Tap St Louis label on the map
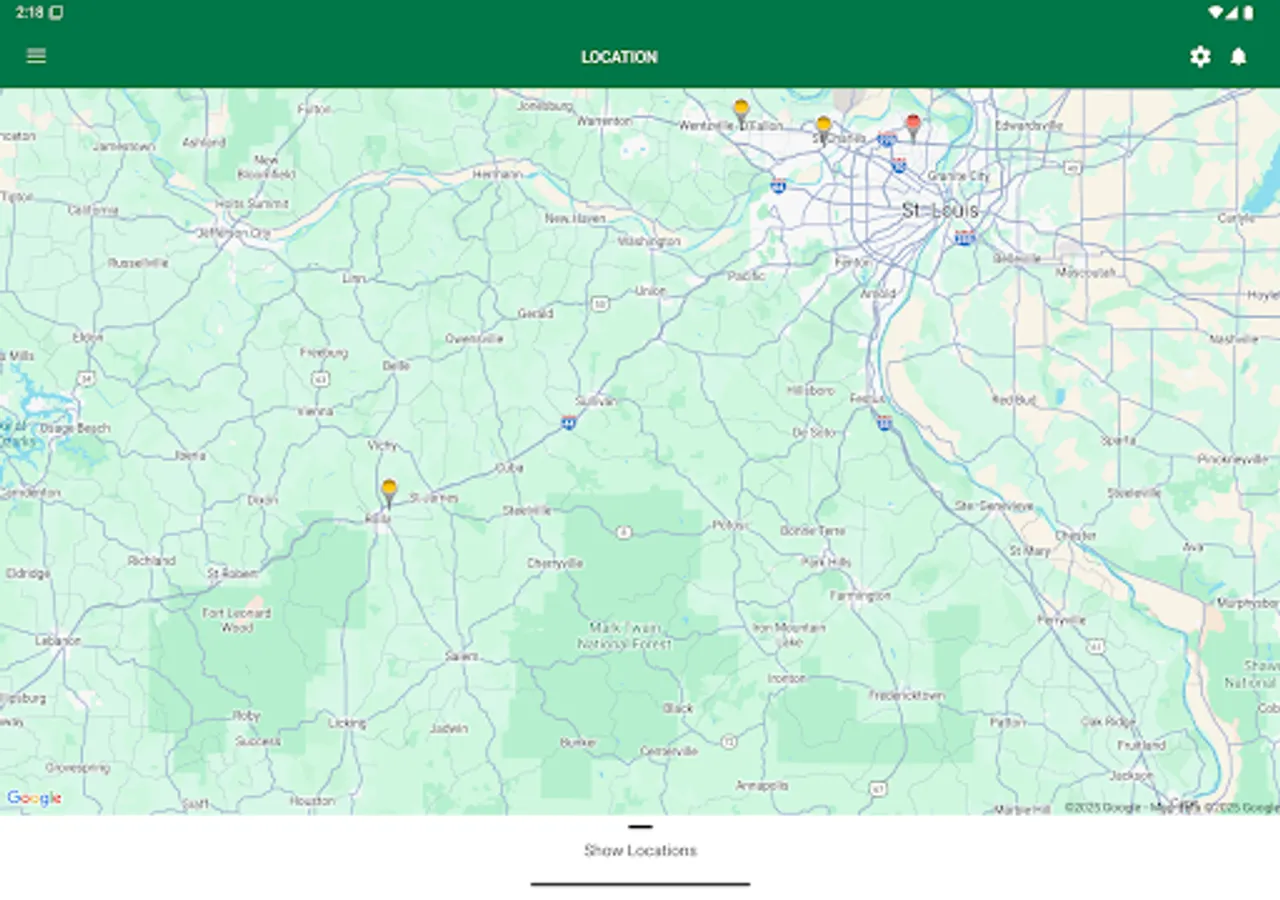Screen dimensions: 1280x900 coord(941,211)
